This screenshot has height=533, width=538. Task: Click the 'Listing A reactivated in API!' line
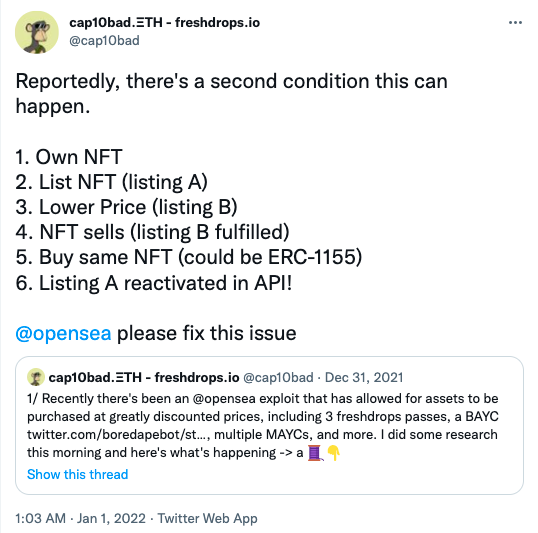pyautogui.click(x=154, y=283)
